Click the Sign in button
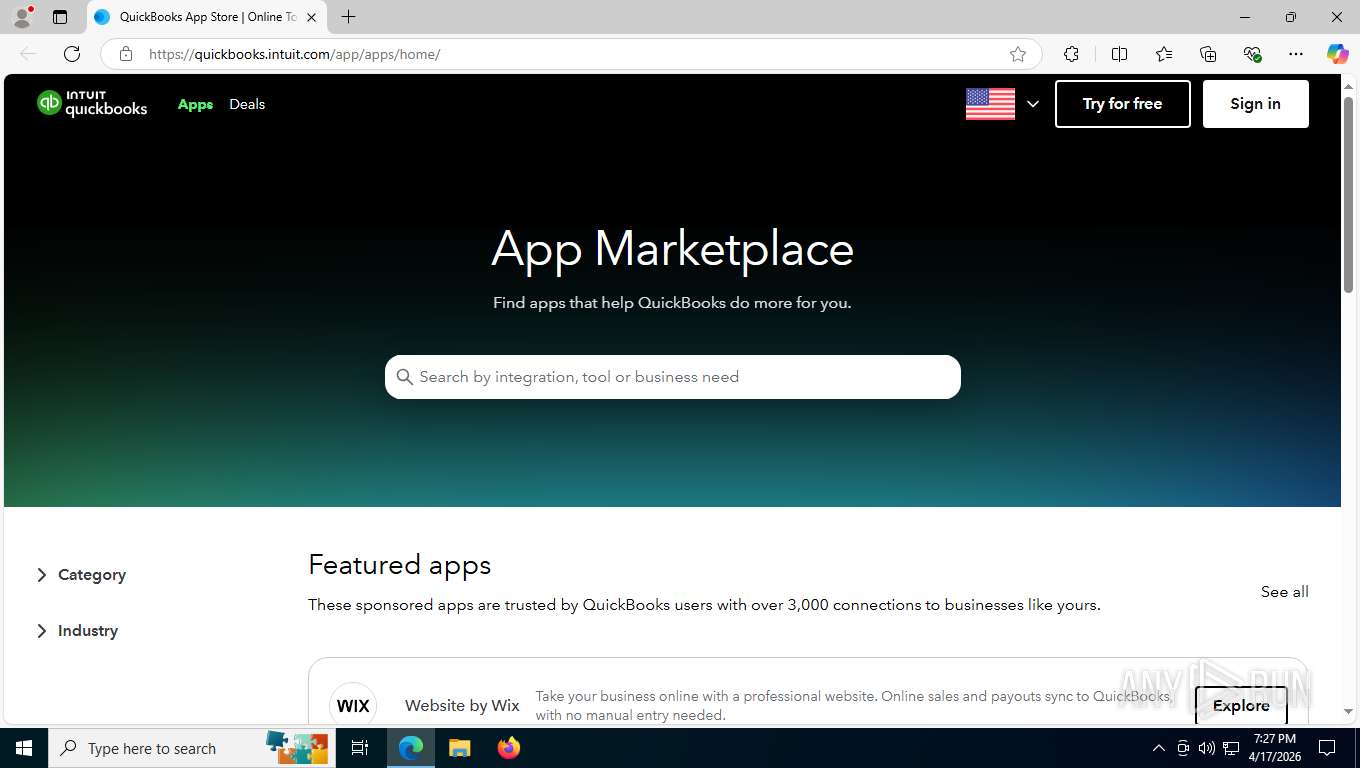The height and width of the screenshot is (768, 1360). (1255, 104)
